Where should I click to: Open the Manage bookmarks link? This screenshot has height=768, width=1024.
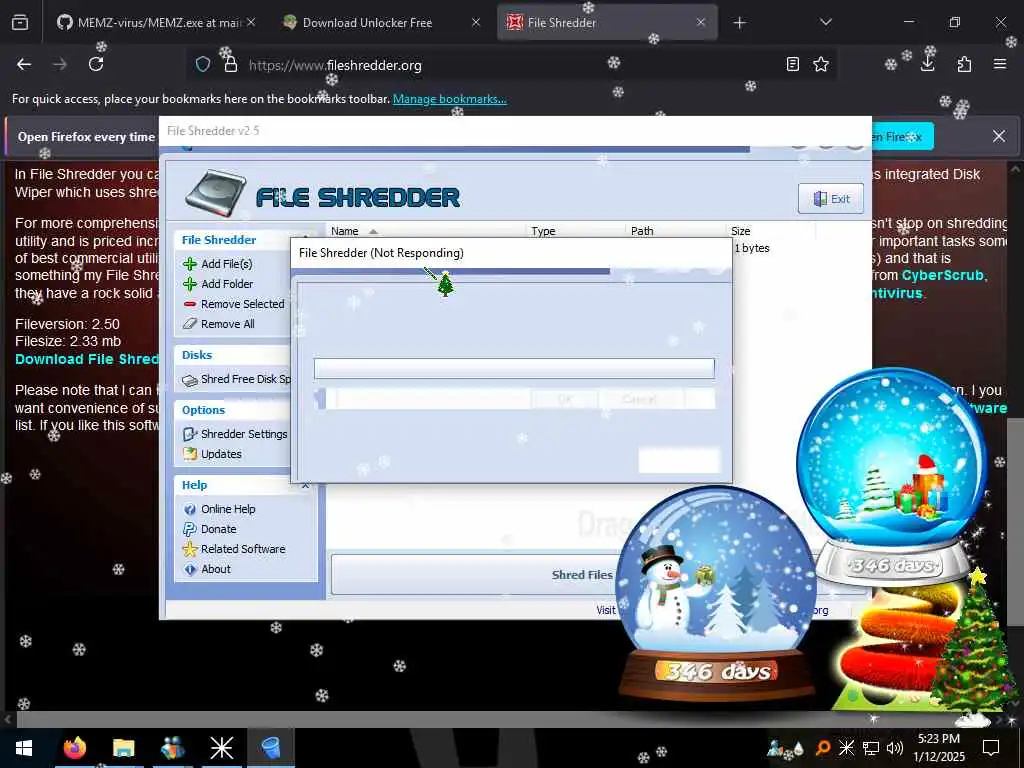pos(449,99)
